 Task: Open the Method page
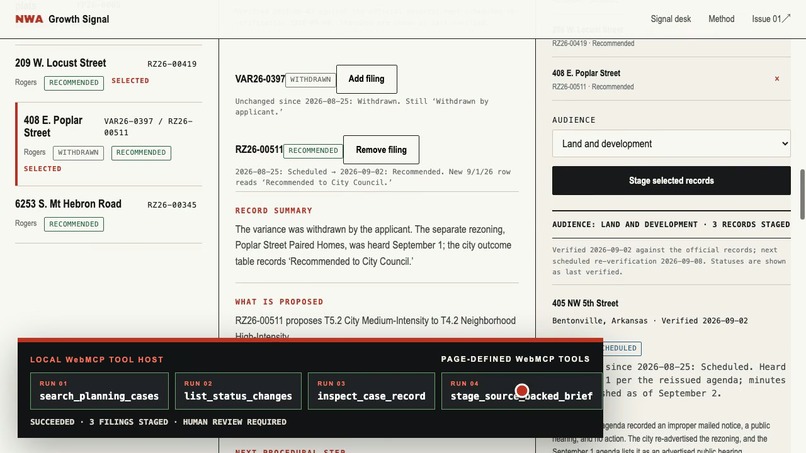click(x=721, y=19)
